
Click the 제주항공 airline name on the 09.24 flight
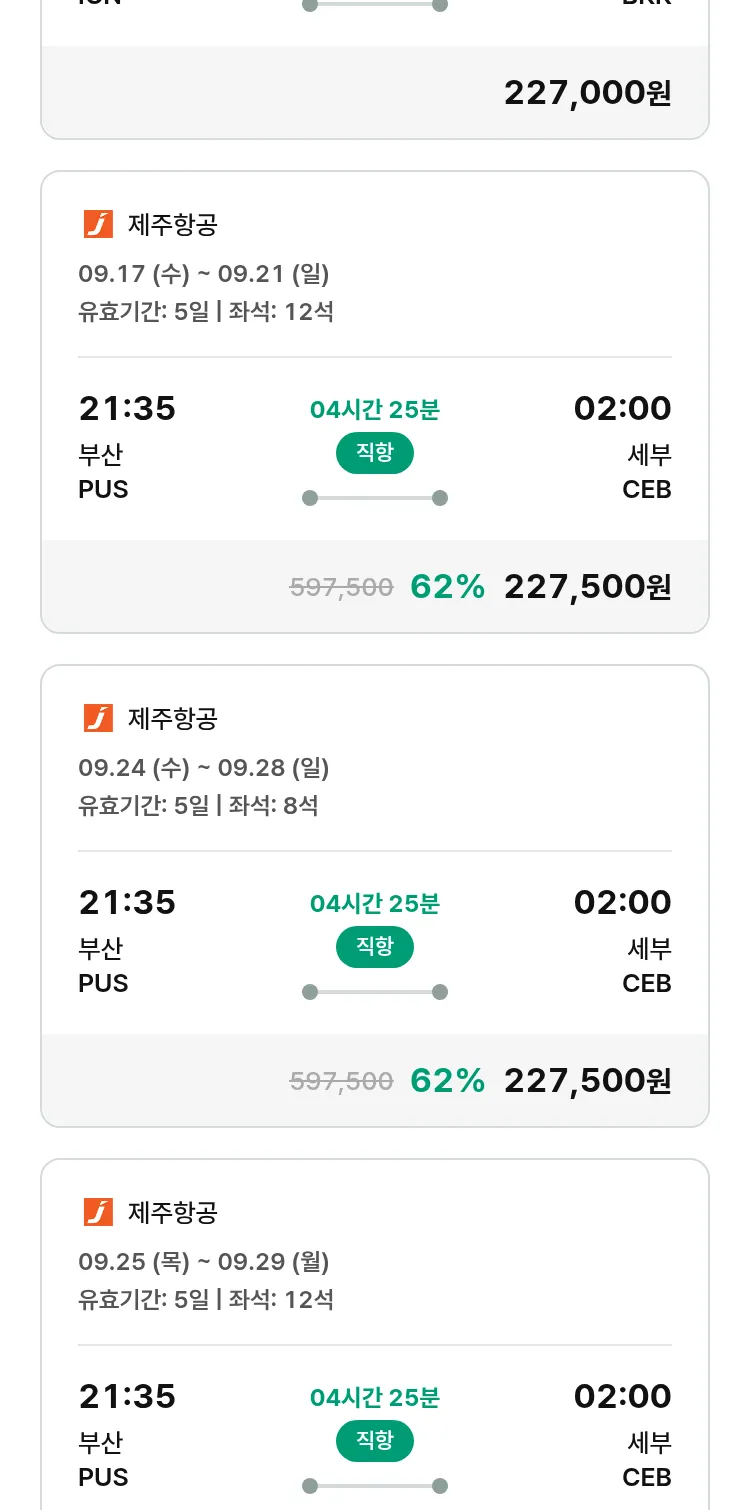tap(172, 718)
